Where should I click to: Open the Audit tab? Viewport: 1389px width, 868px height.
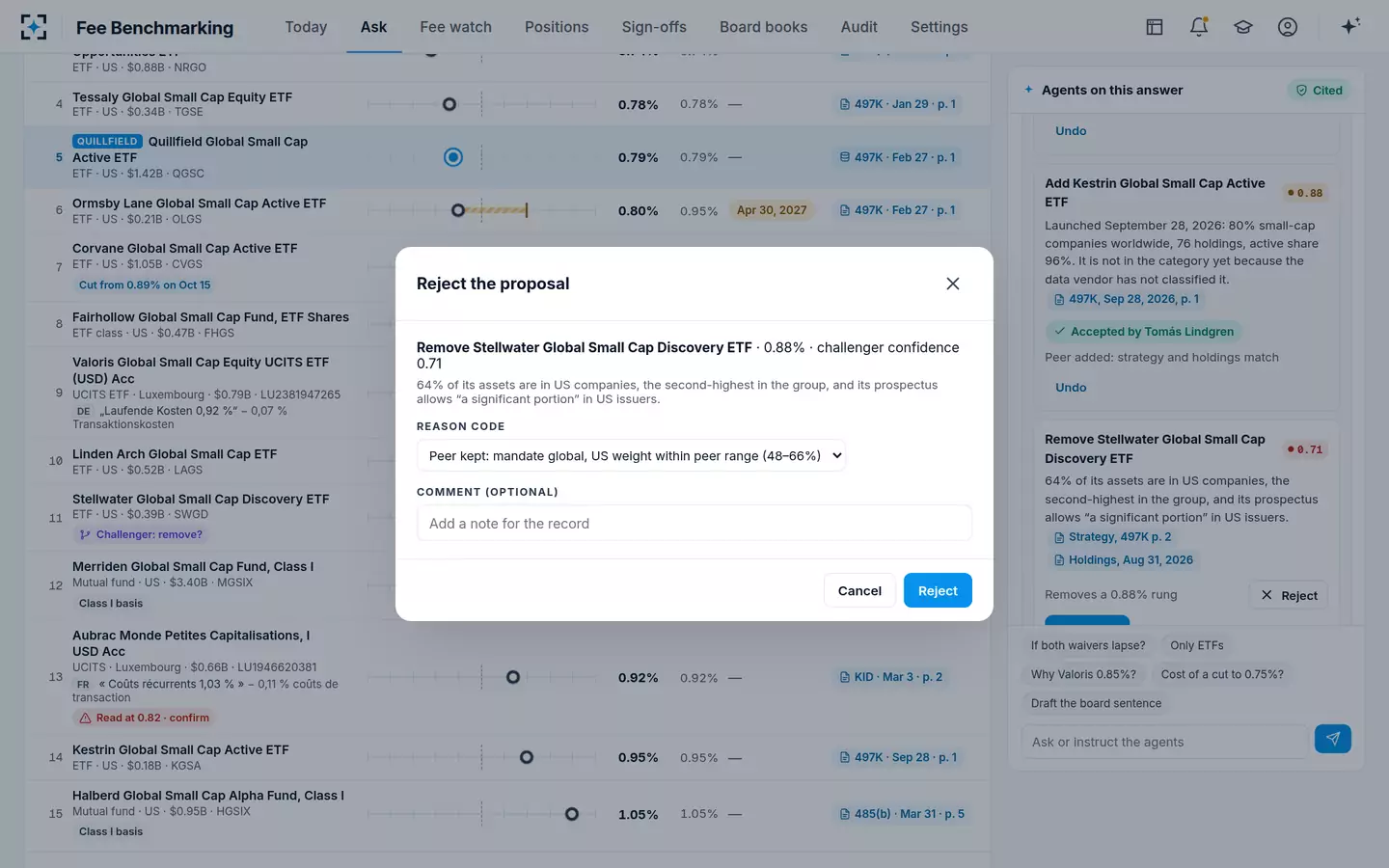858,27
